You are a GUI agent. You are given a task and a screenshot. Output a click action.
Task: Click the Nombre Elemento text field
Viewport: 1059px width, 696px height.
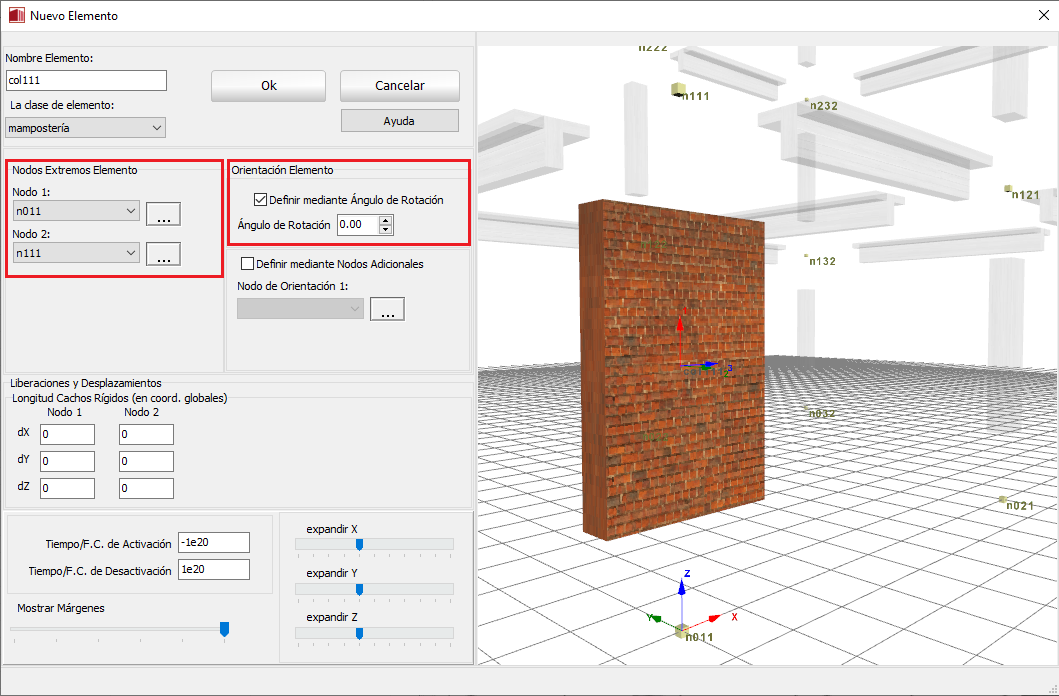[86, 80]
